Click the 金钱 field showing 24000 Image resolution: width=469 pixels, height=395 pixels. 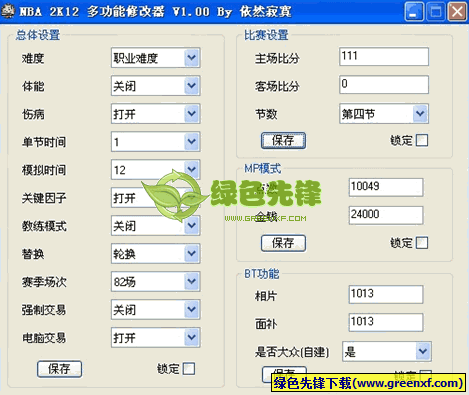[x=386, y=215]
